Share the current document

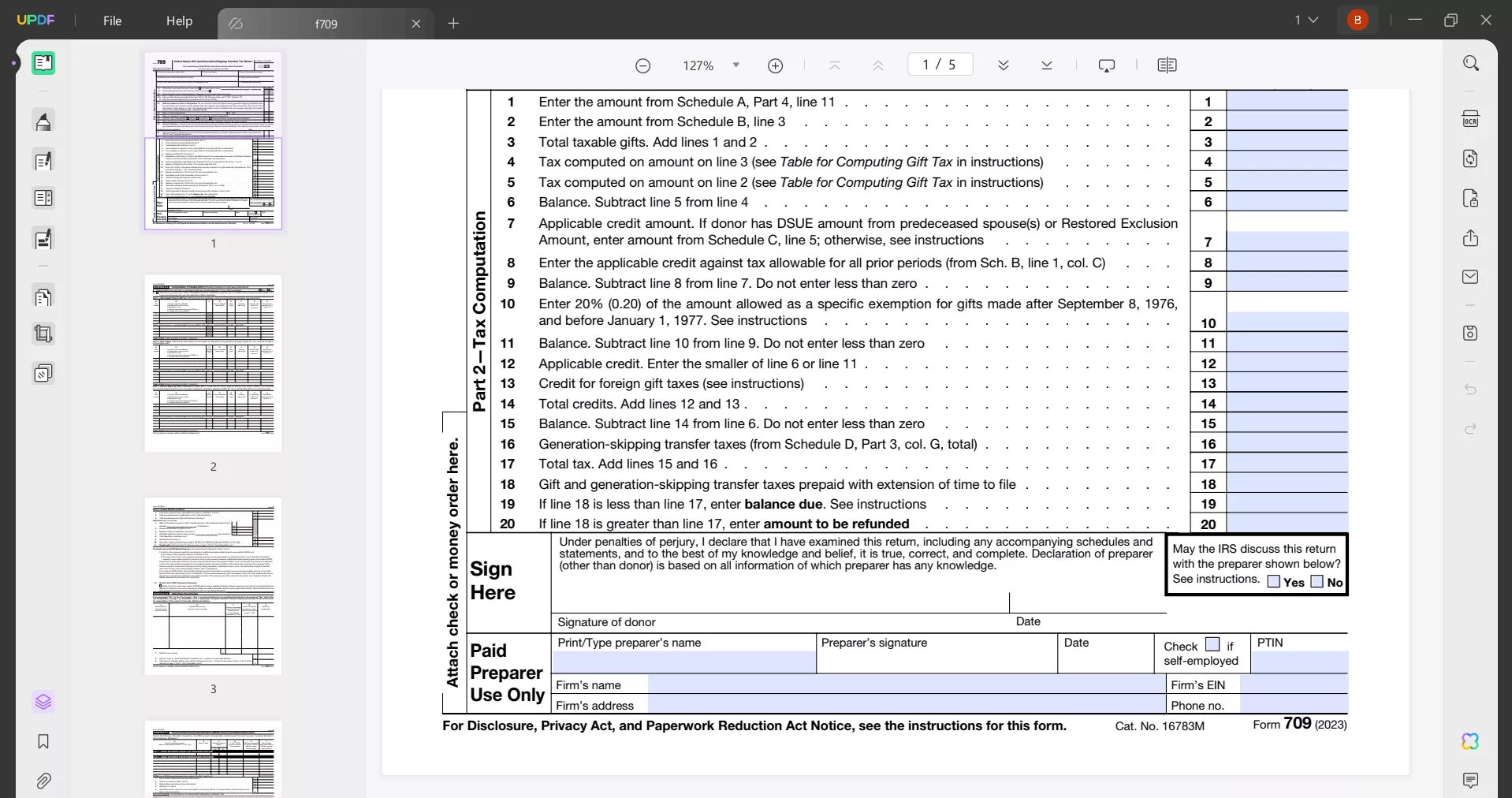point(1471,238)
